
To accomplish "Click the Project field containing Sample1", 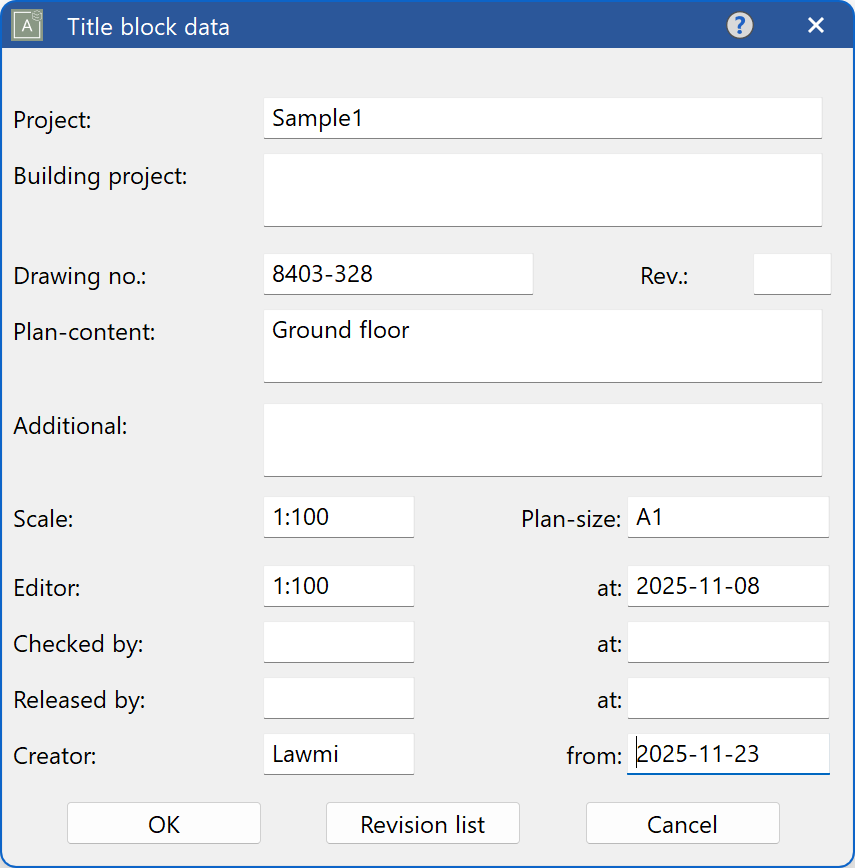I will pos(542,118).
